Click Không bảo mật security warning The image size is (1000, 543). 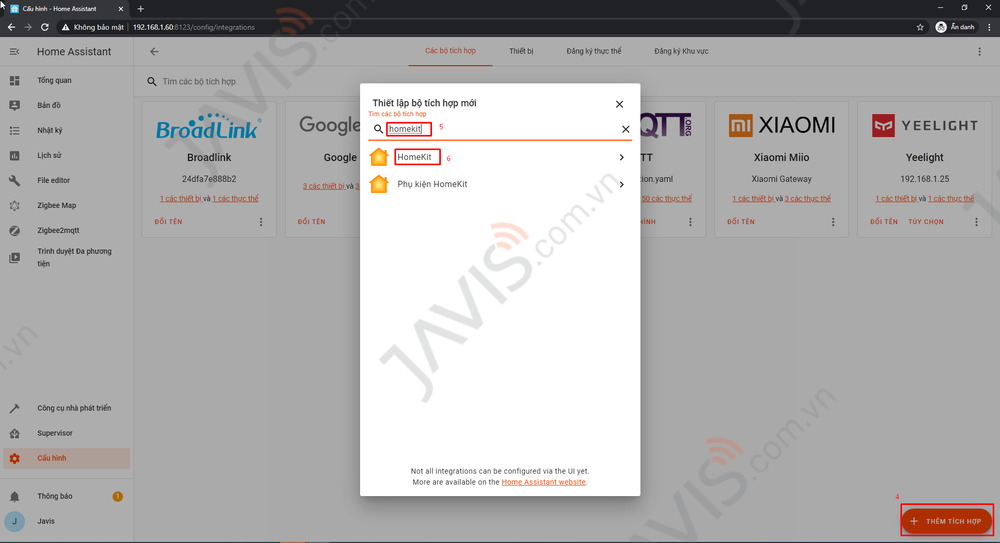[93, 27]
